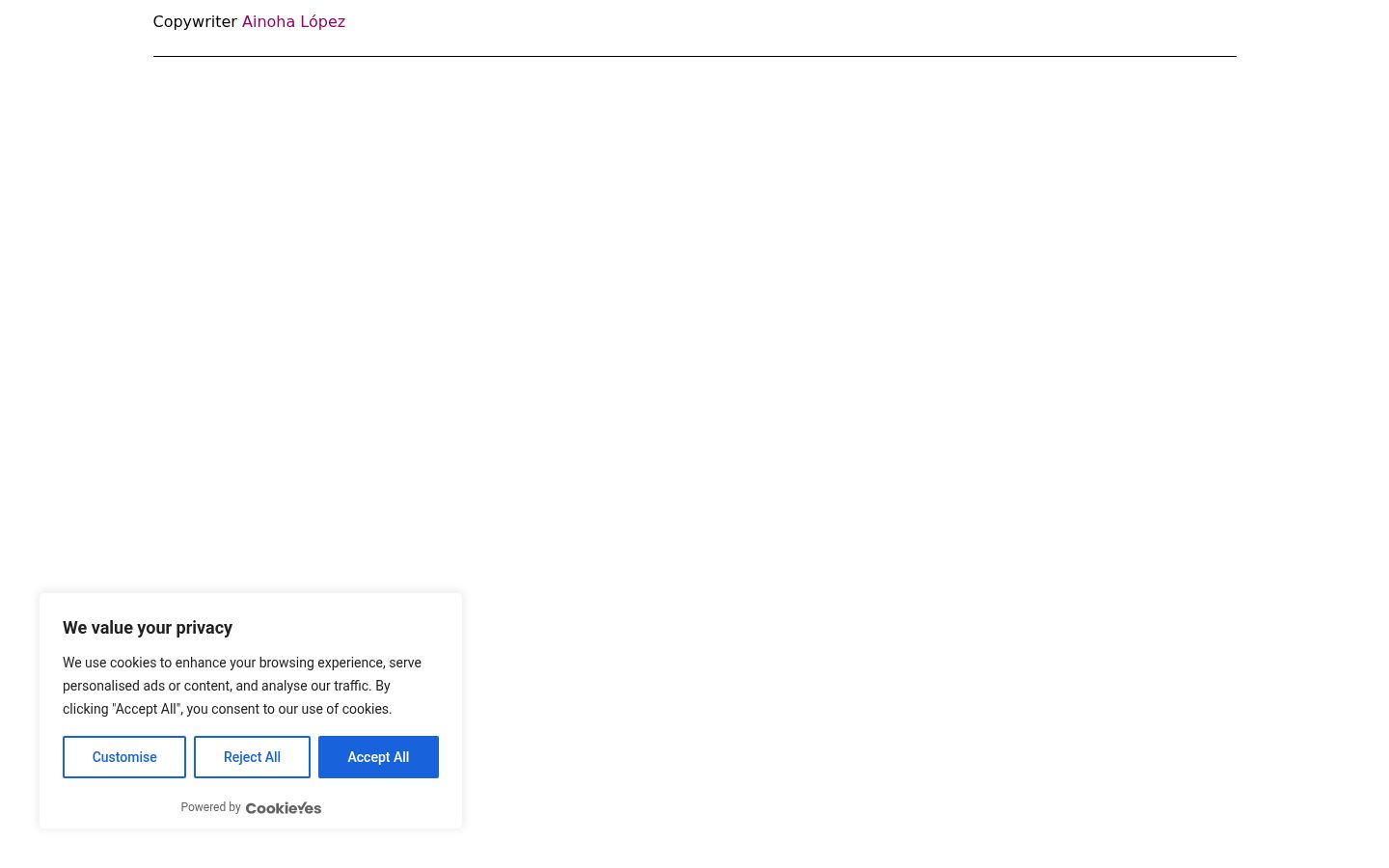Image resolution: width=1389 pixels, height=868 pixels.
Task: Click the "Copywriter" label text
Action: click(195, 21)
